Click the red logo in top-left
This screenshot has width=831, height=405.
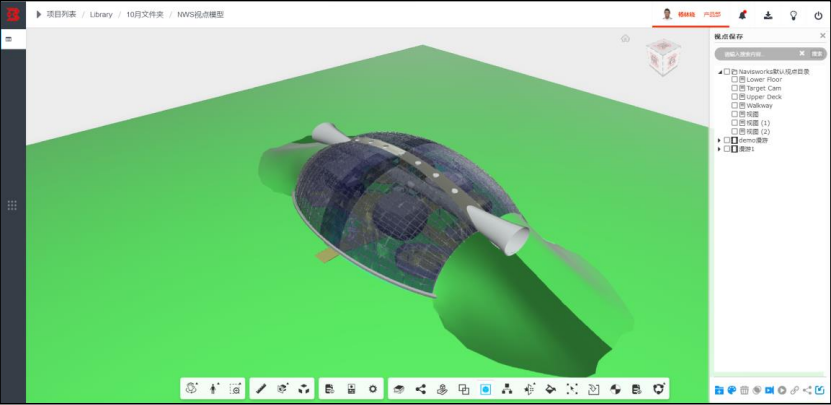point(13,14)
